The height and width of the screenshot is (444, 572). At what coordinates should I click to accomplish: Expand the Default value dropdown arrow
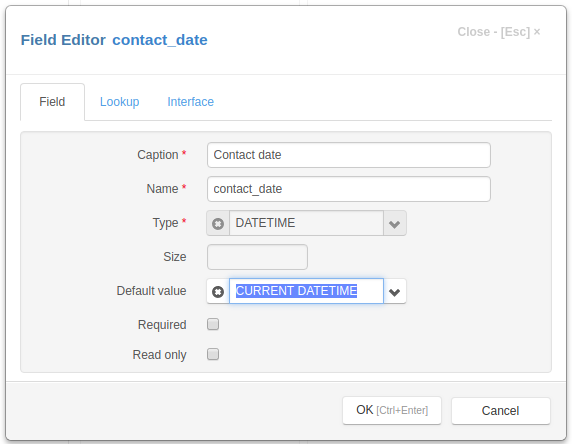tap(395, 292)
